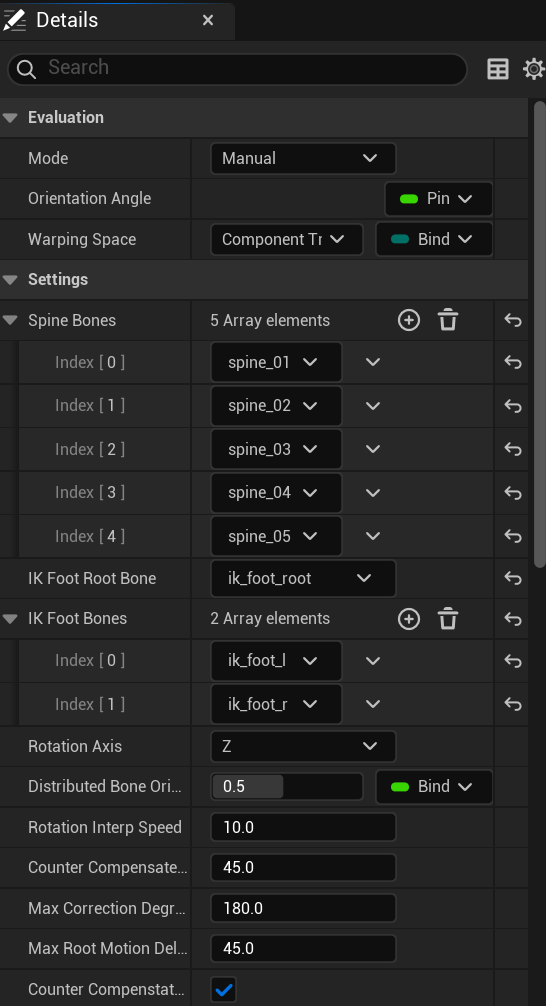Open options arrow for Spine Index 1

[x=373, y=406]
